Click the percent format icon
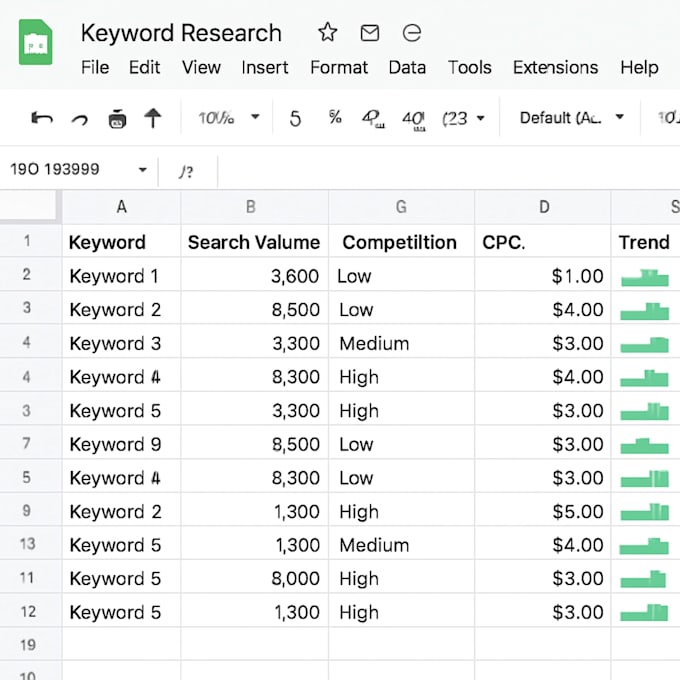 click(x=335, y=117)
